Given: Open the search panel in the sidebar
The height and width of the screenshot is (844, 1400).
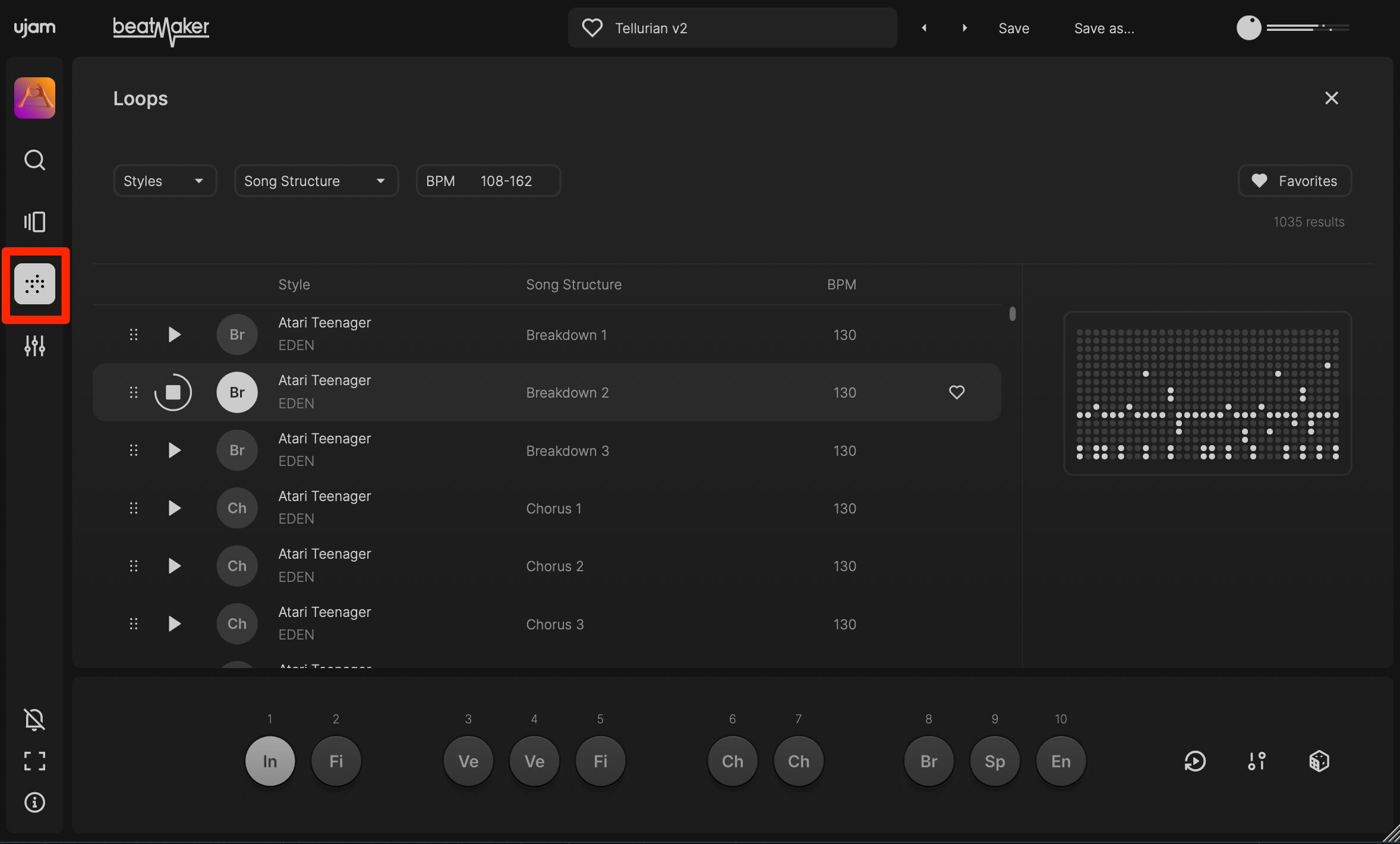Looking at the screenshot, I should pos(34,160).
